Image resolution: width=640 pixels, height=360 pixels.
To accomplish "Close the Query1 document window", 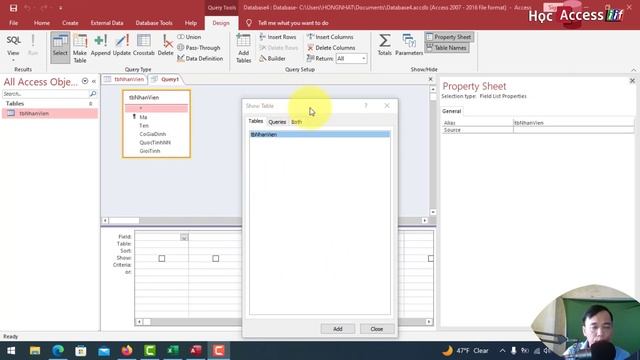I will (x=430, y=79).
